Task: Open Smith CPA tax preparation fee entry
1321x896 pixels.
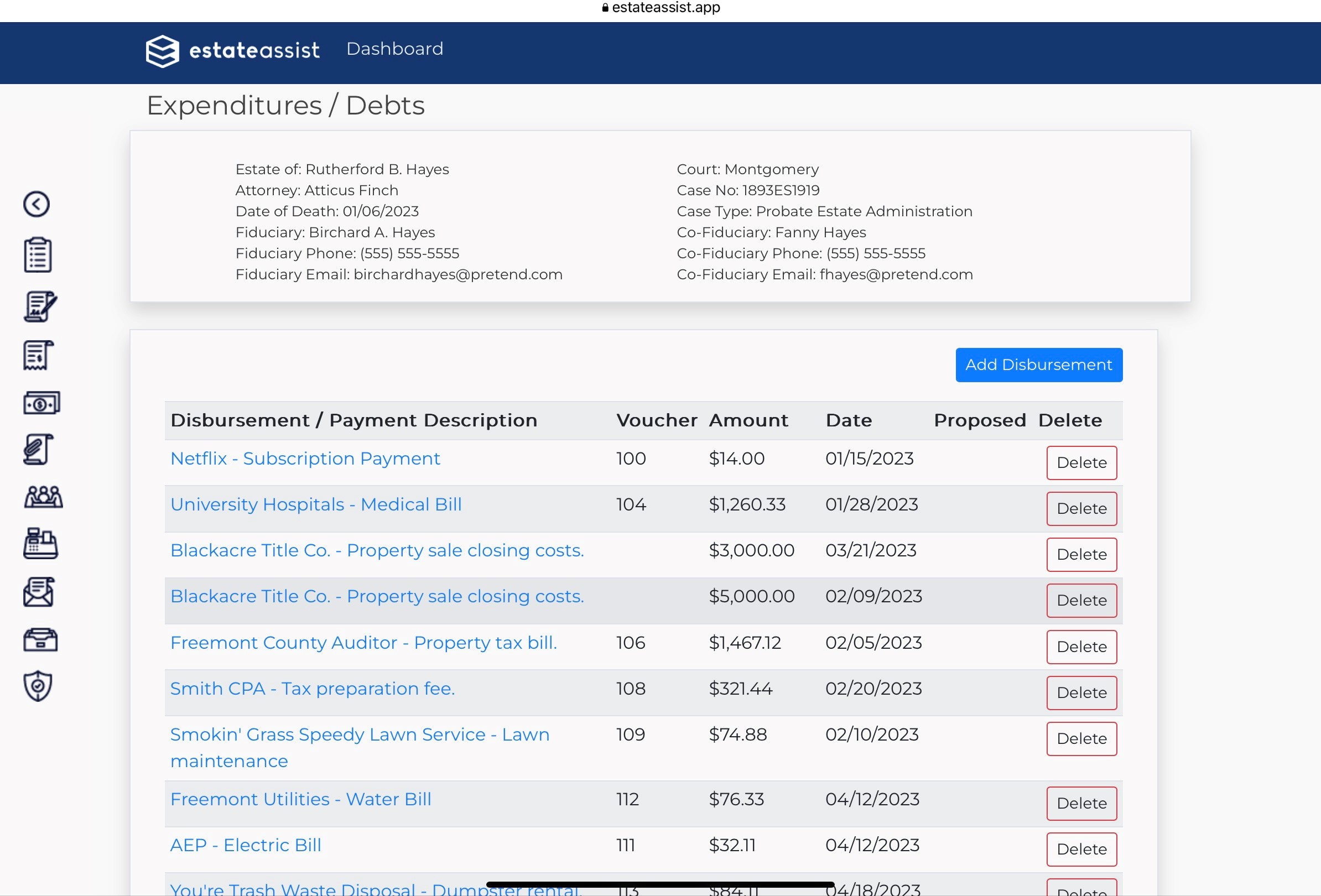Action: [313, 689]
